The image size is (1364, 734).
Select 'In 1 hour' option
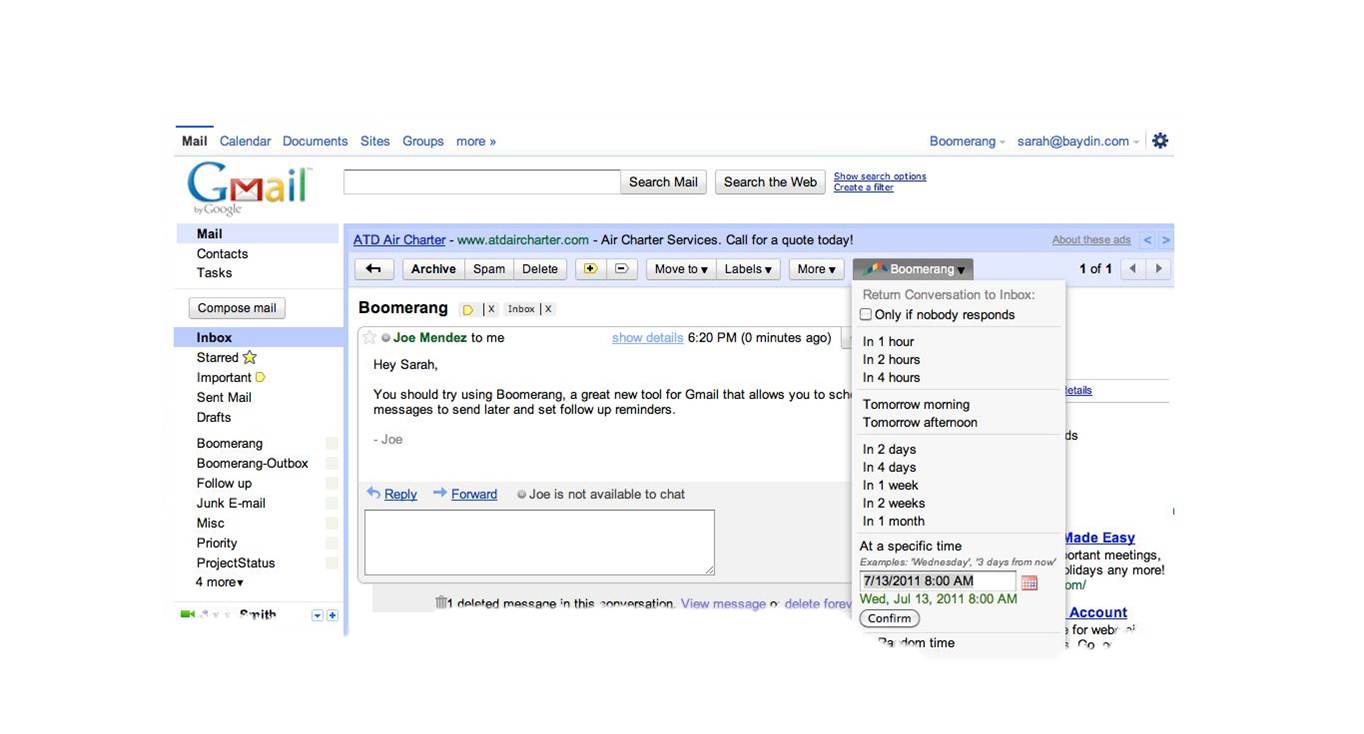[888, 342]
